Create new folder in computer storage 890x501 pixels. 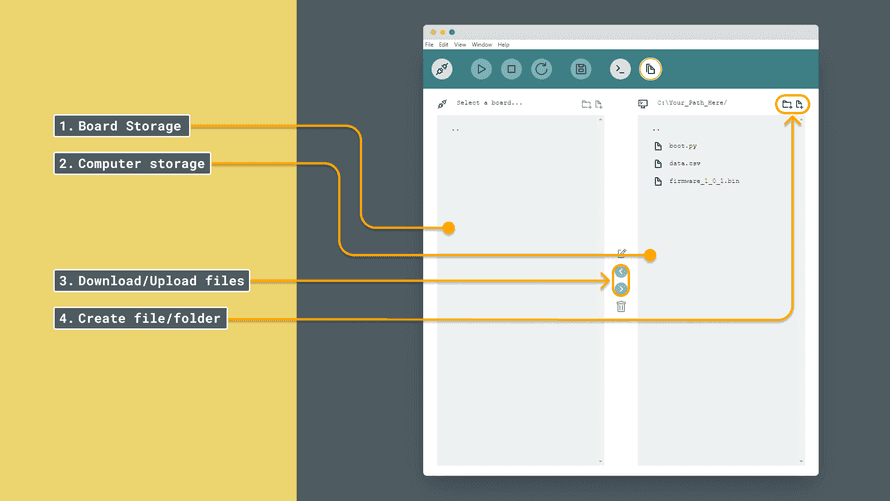coord(787,104)
